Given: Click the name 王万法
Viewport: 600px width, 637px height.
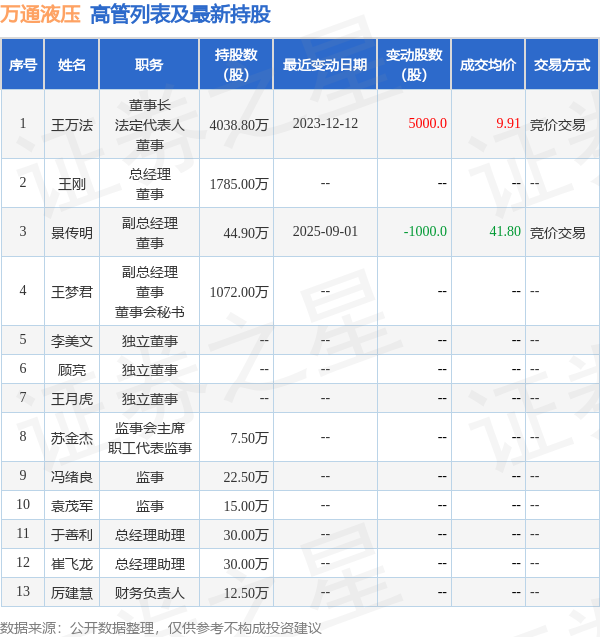Looking at the screenshot, I should click(72, 125).
